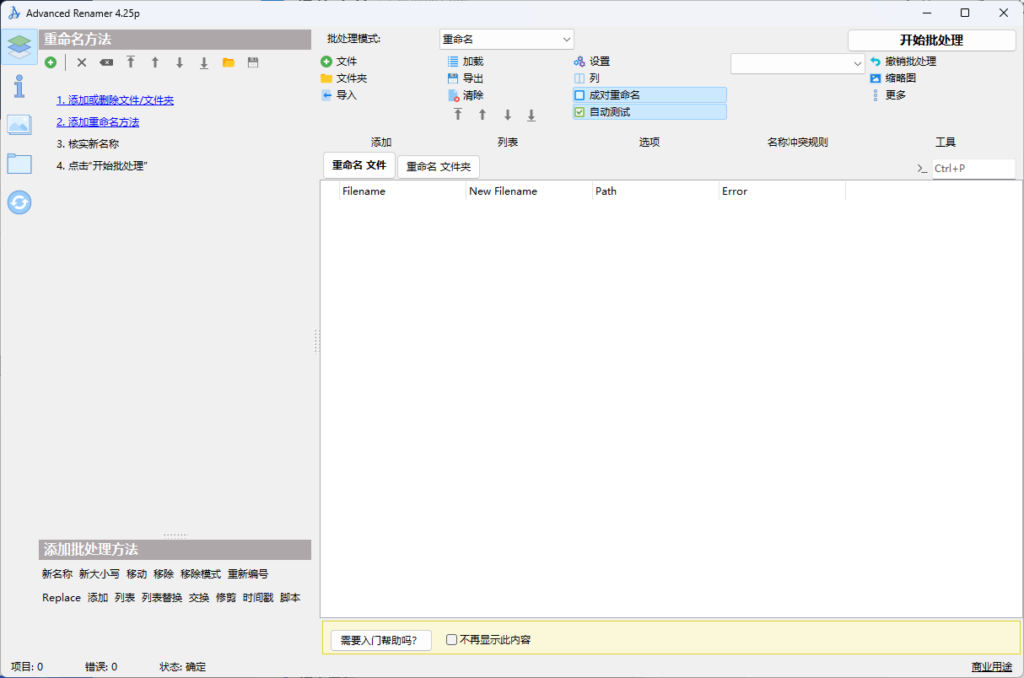
Task: Open the rename methods layers sidebar icon
Action: point(20,46)
